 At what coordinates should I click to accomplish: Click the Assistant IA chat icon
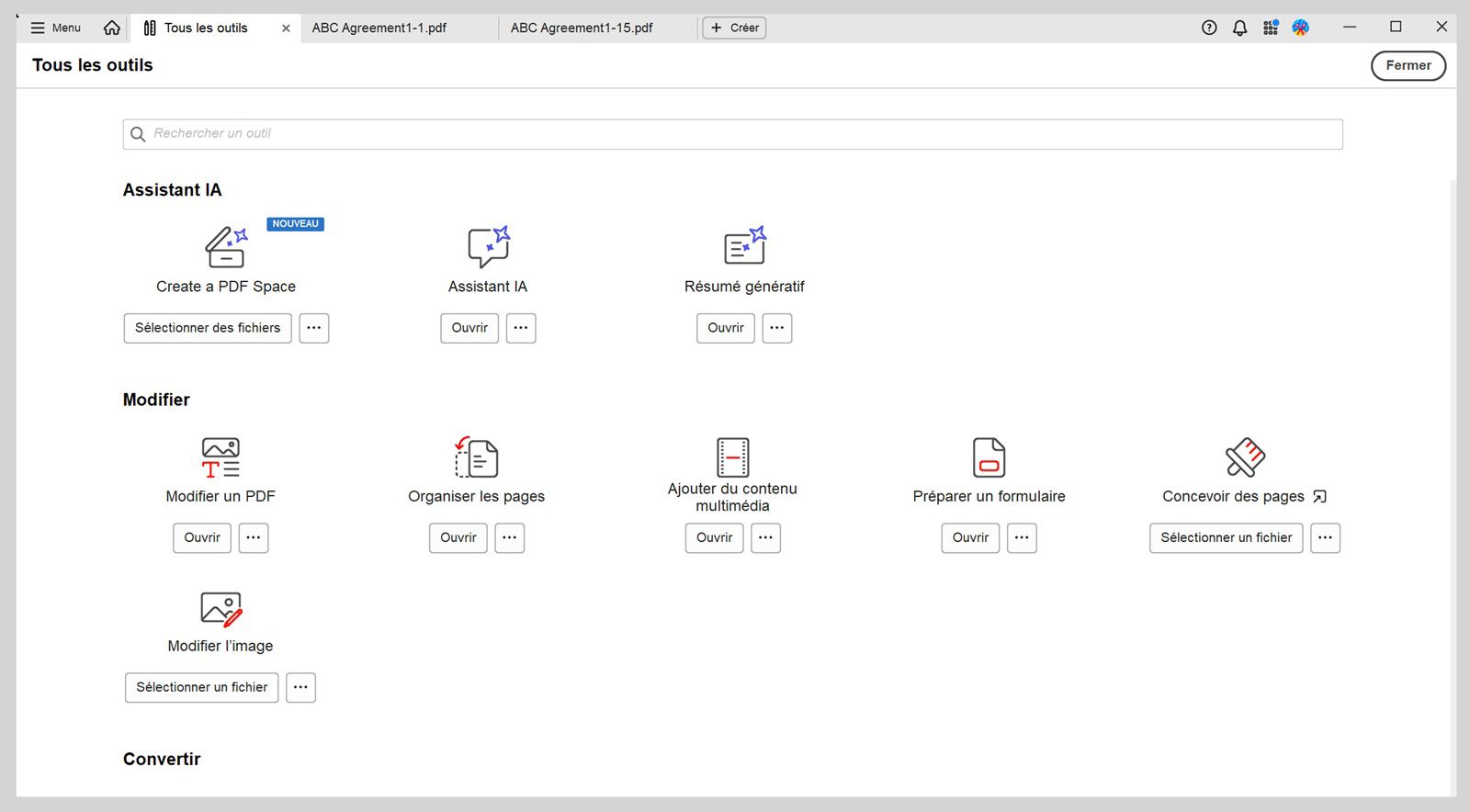[488, 247]
